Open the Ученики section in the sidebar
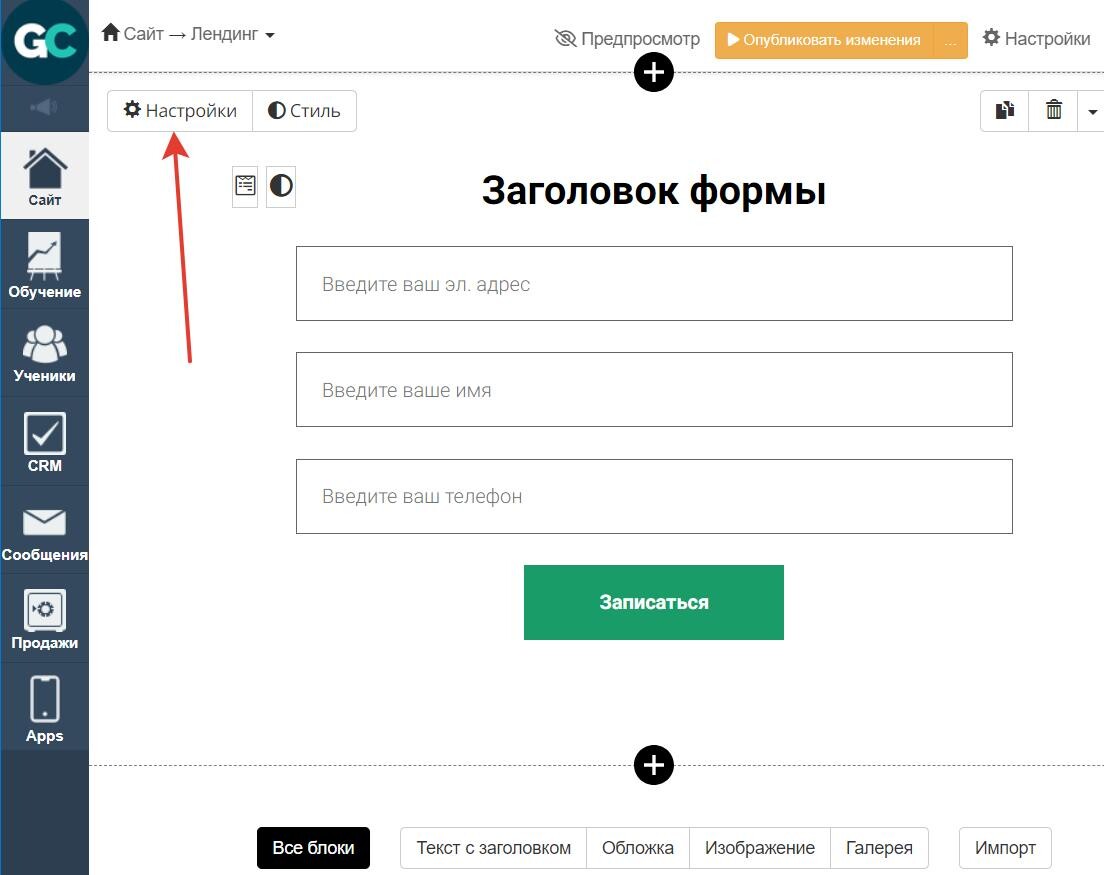This screenshot has width=1104, height=875. tap(44, 353)
